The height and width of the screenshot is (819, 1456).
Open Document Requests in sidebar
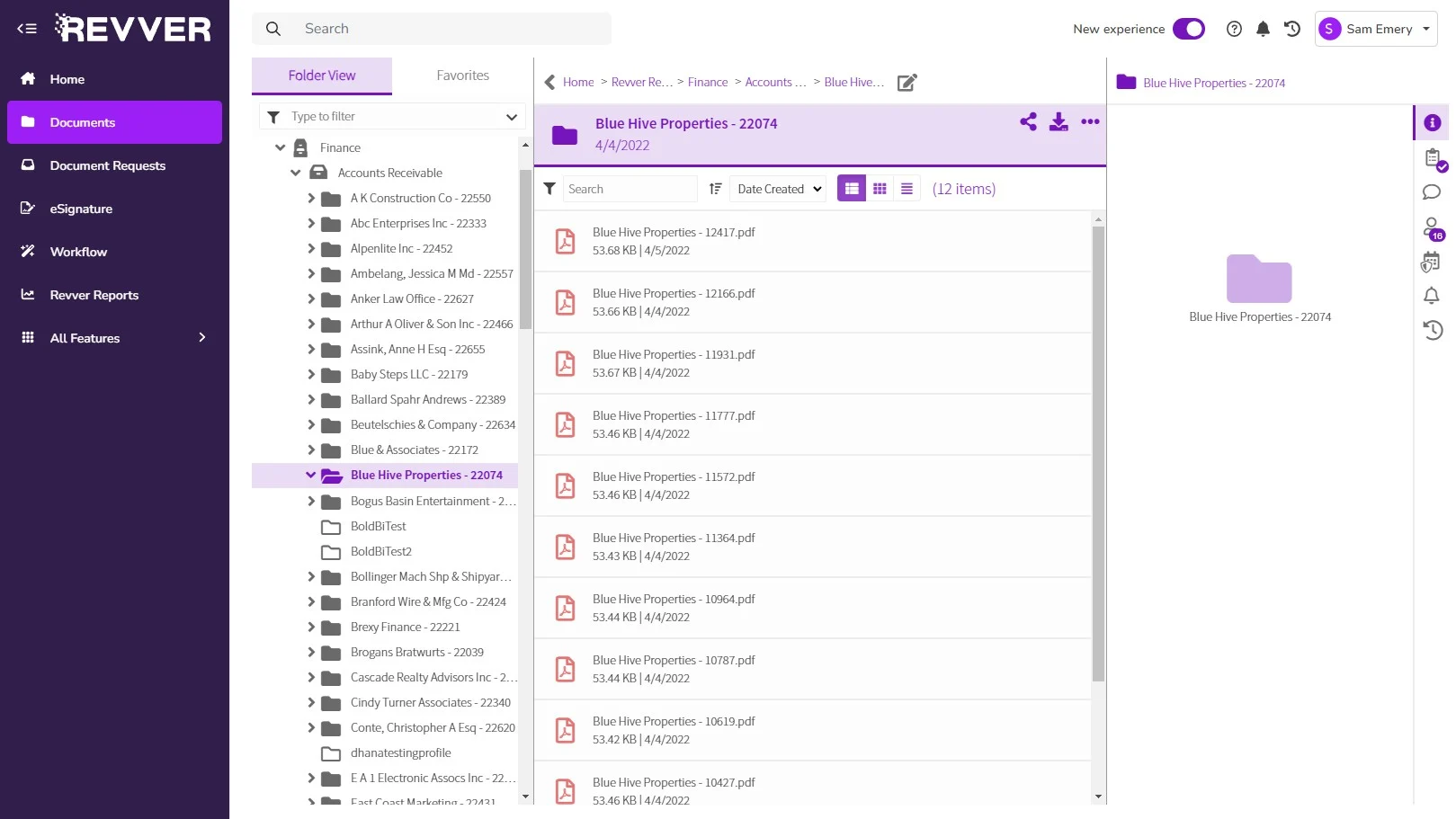[114, 165]
